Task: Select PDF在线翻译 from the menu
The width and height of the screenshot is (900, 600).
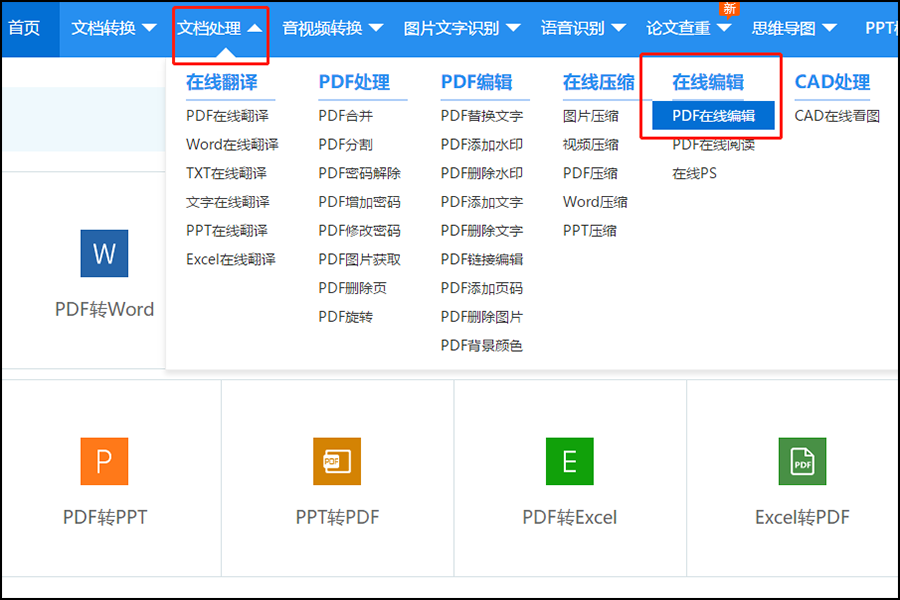Action: 227,116
